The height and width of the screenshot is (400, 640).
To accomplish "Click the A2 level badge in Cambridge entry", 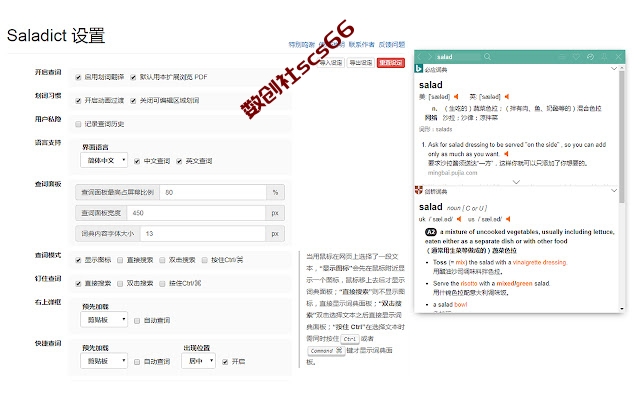I will click(431, 232).
